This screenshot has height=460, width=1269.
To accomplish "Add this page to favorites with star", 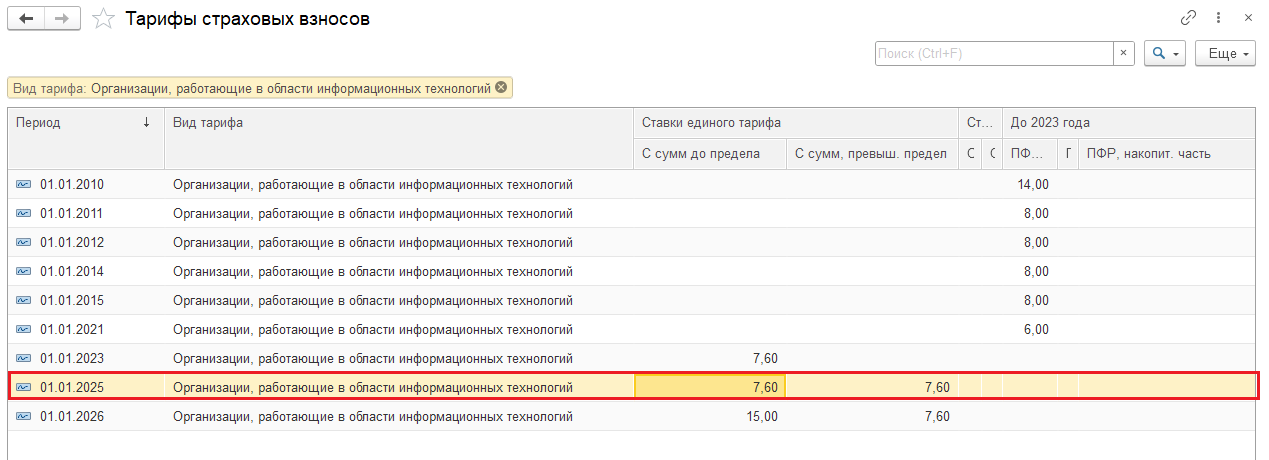I will 102,19.
